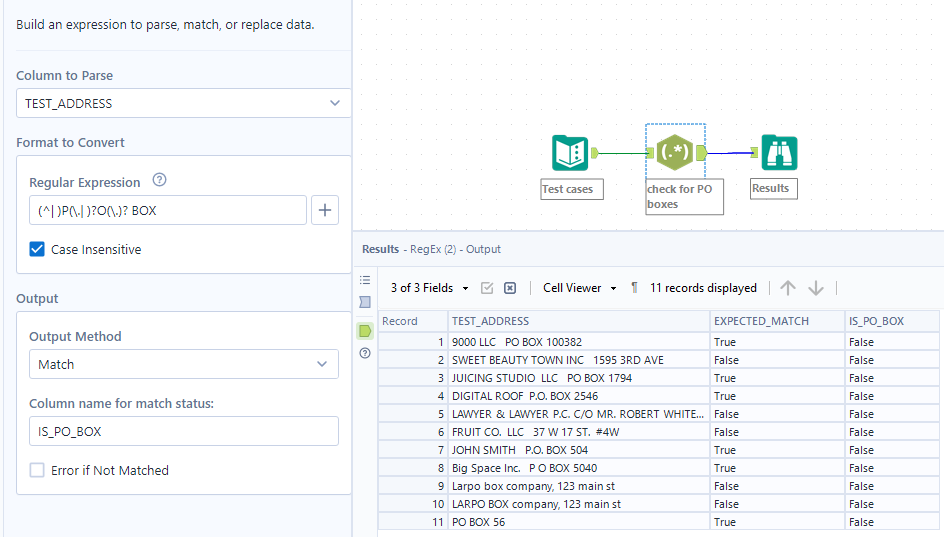944x537 pixels.
Task: Click the regular expression help icon
Action: (159, 181)
